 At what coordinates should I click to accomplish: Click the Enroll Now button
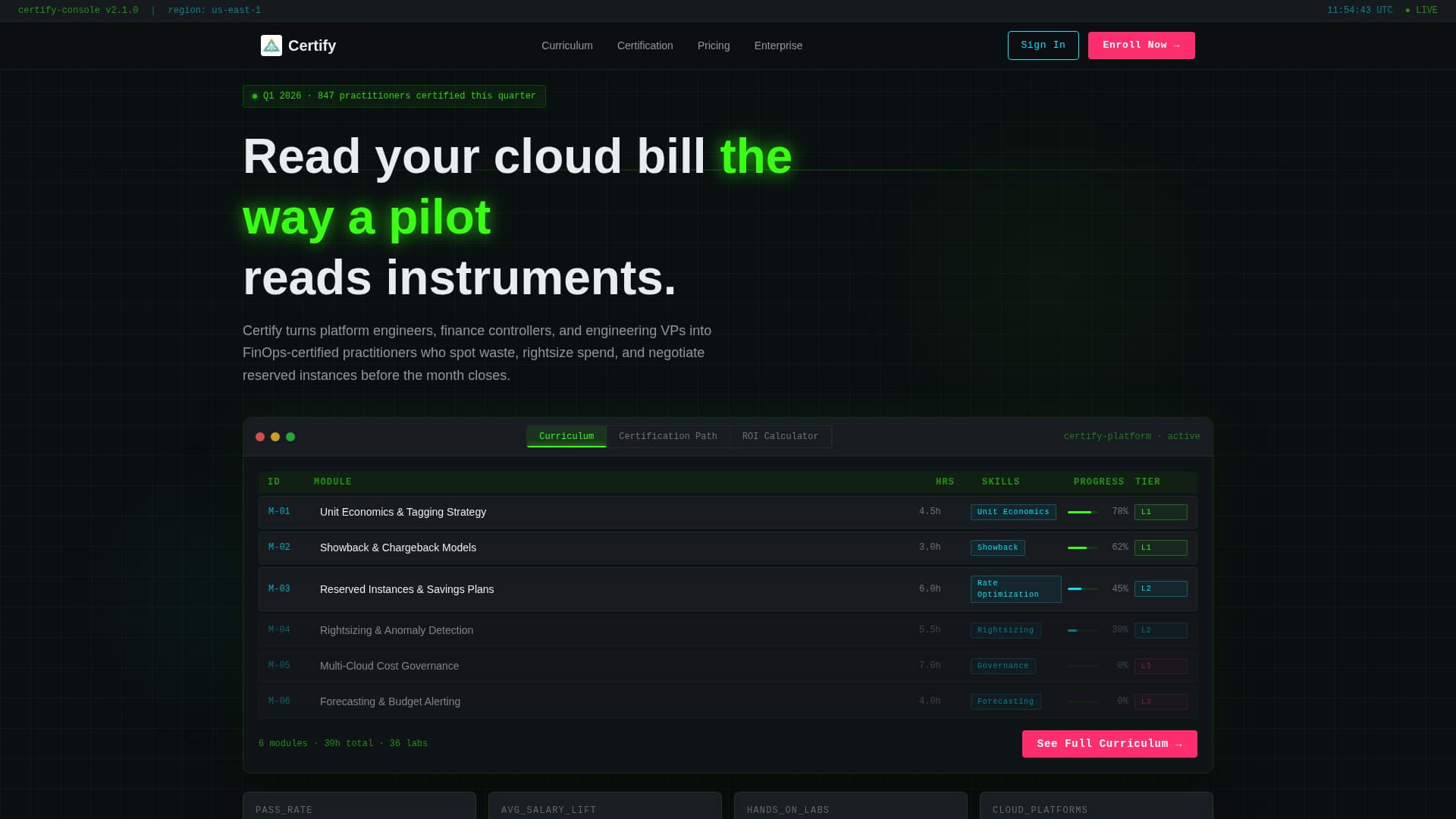[1141, 45]
